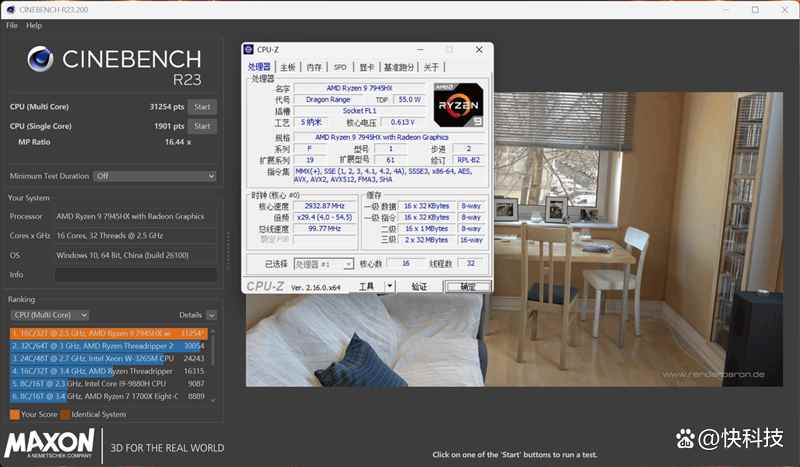The image size is (800, 467).
Task: Start the CPU Single Core test
Action: pyautogui.click(x=202, y=126)
